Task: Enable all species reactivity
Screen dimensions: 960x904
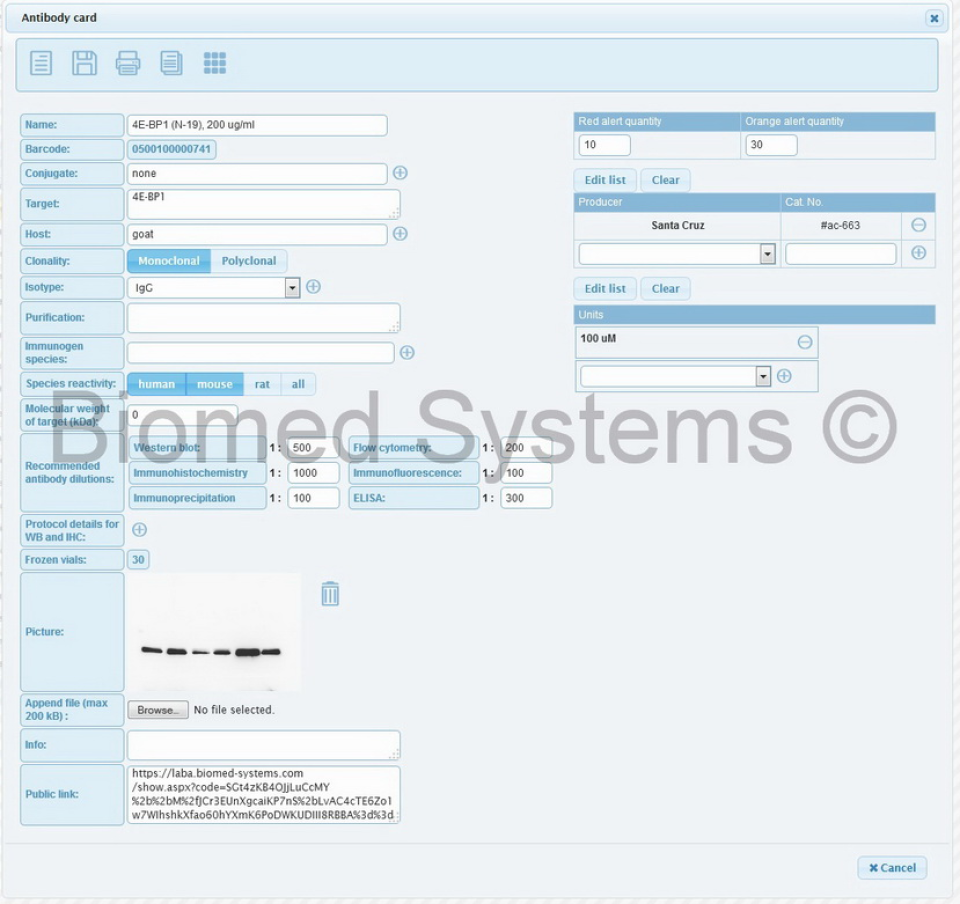Action: (x=299, y=384)
